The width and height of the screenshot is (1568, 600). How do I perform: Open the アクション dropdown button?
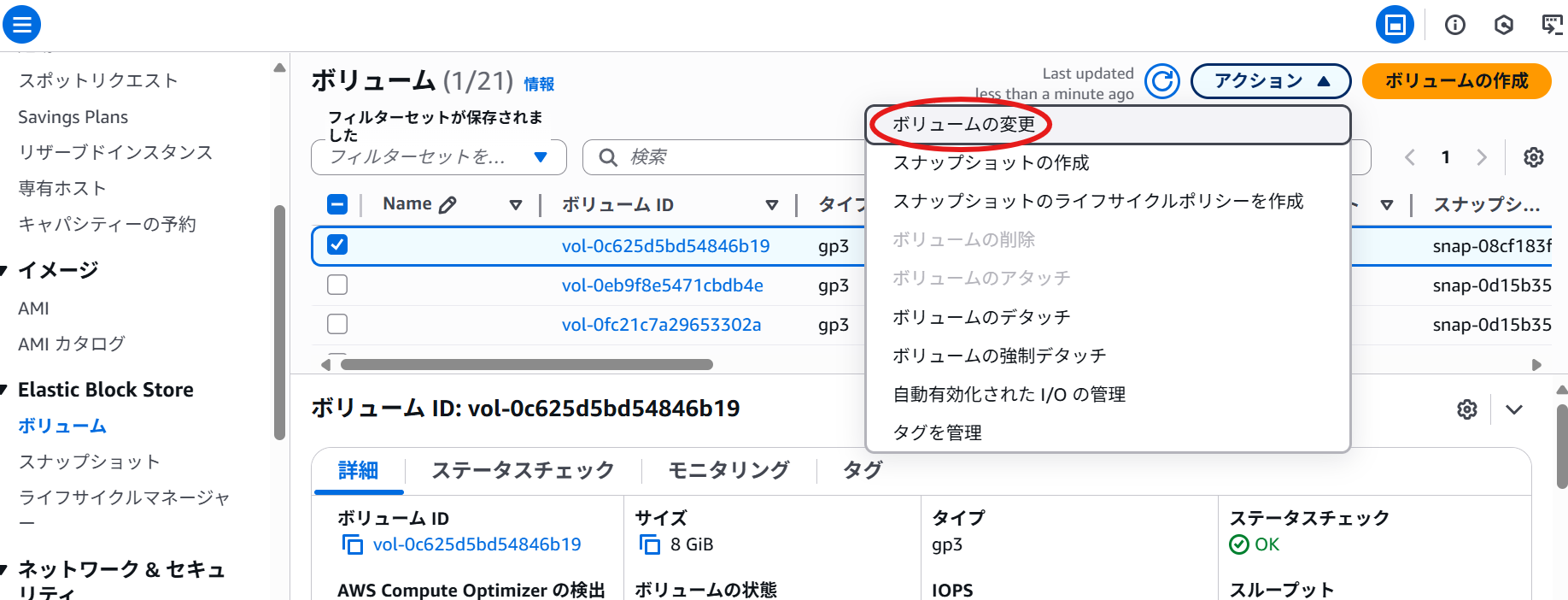(x=1271, y=81)
